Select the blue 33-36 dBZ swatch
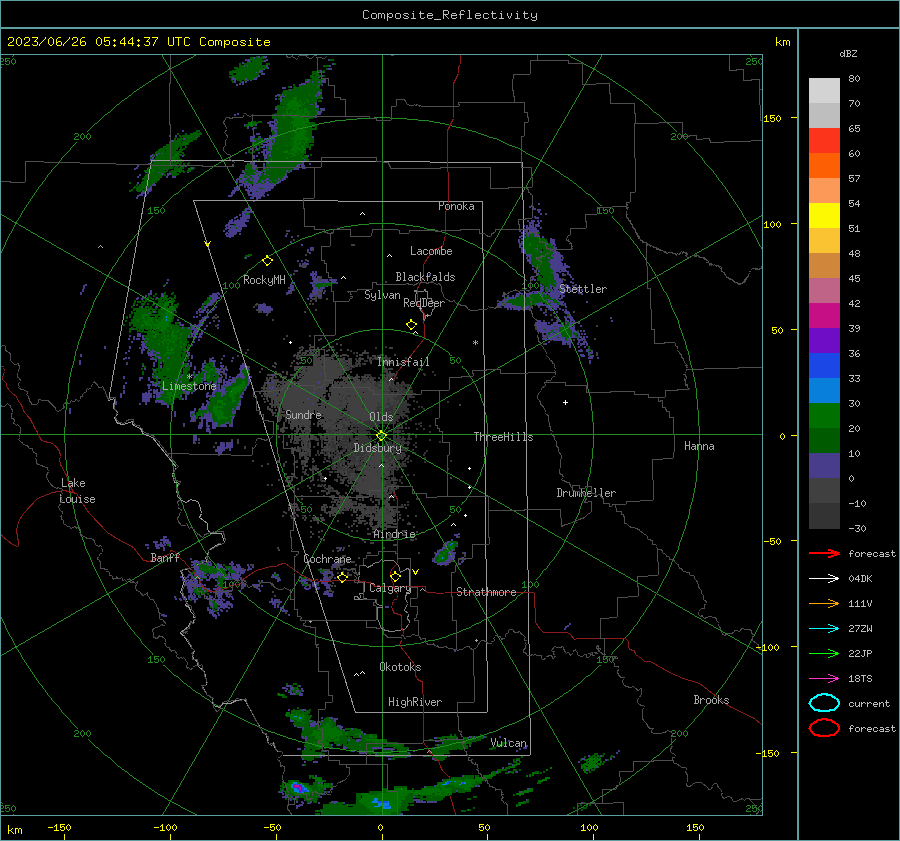Viewport: 900px width, 841px height. (824, 366)
